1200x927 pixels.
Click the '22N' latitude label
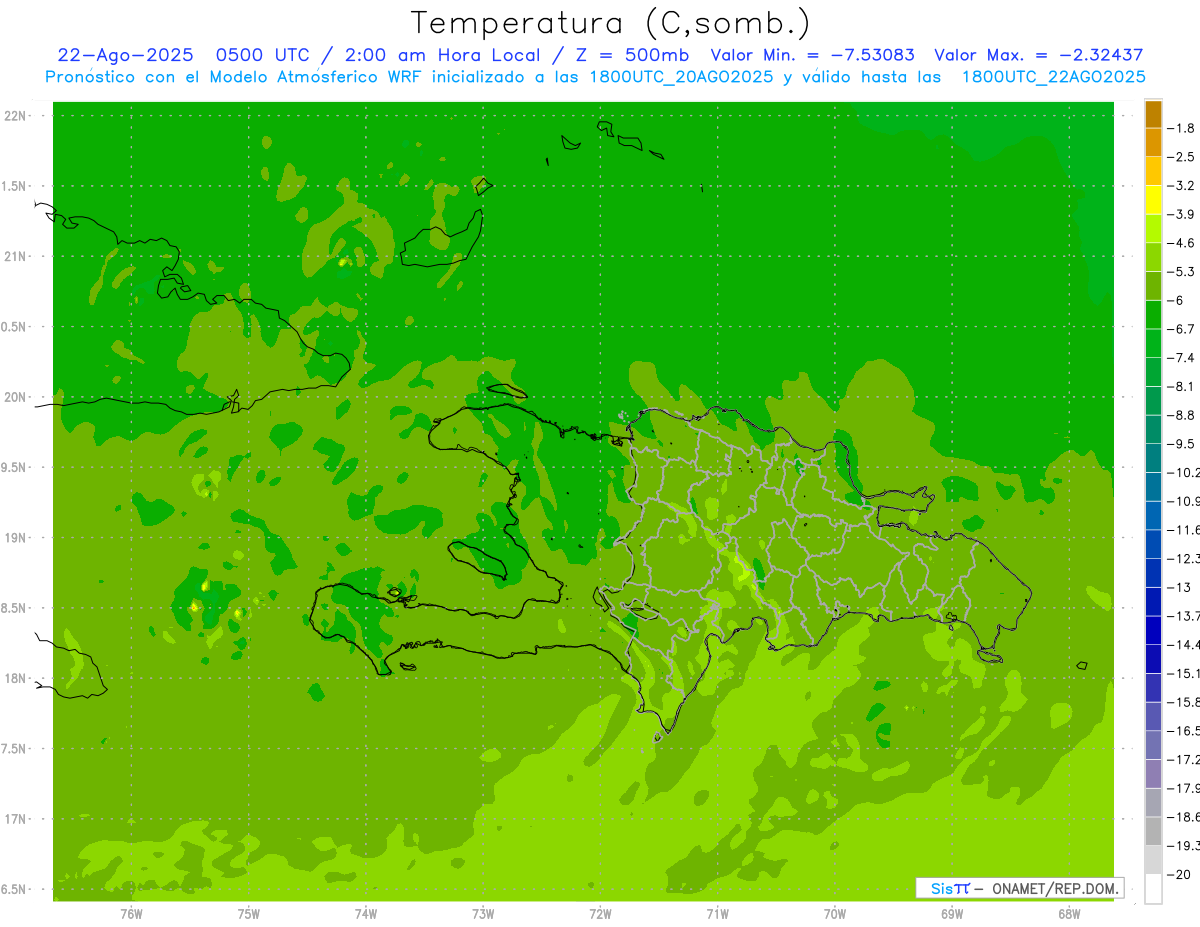coord(15,116)
